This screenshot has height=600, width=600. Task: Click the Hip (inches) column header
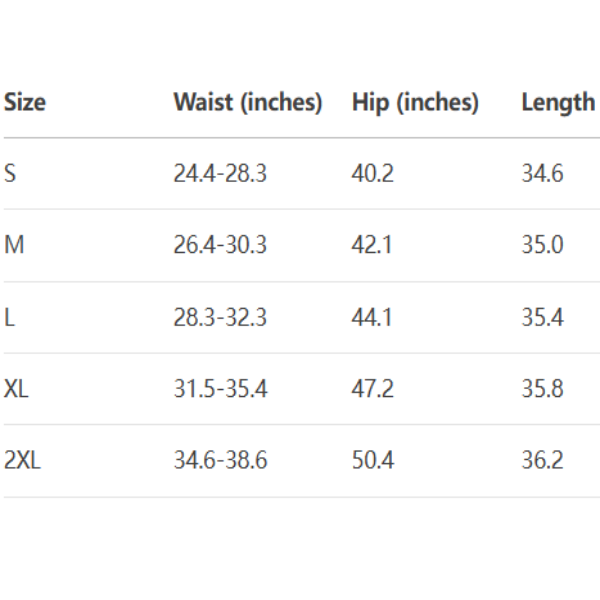click(x=415, y=102)
